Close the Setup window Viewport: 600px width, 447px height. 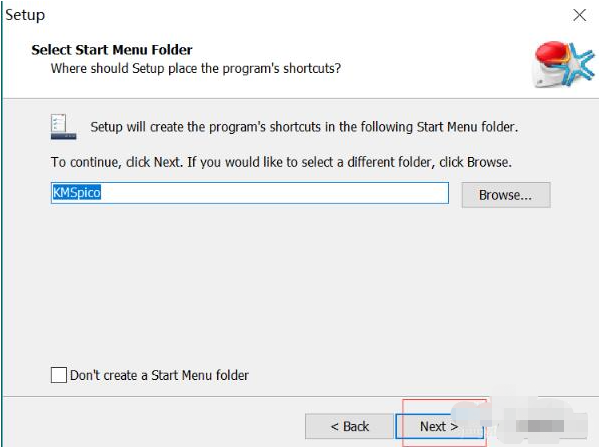point(579,15)
